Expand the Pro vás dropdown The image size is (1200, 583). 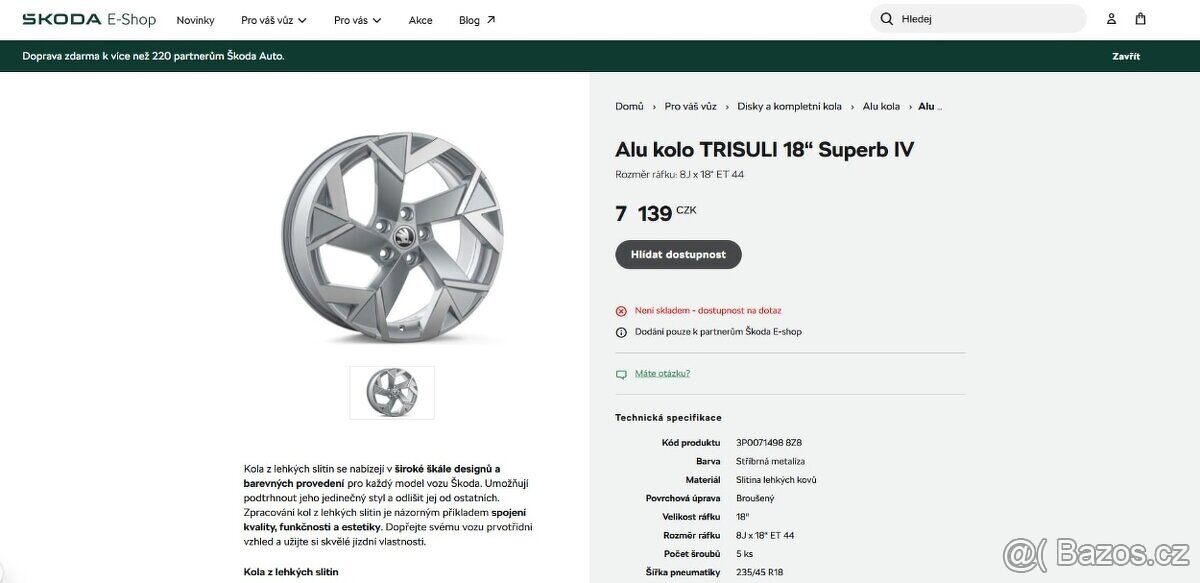point(355,19)
